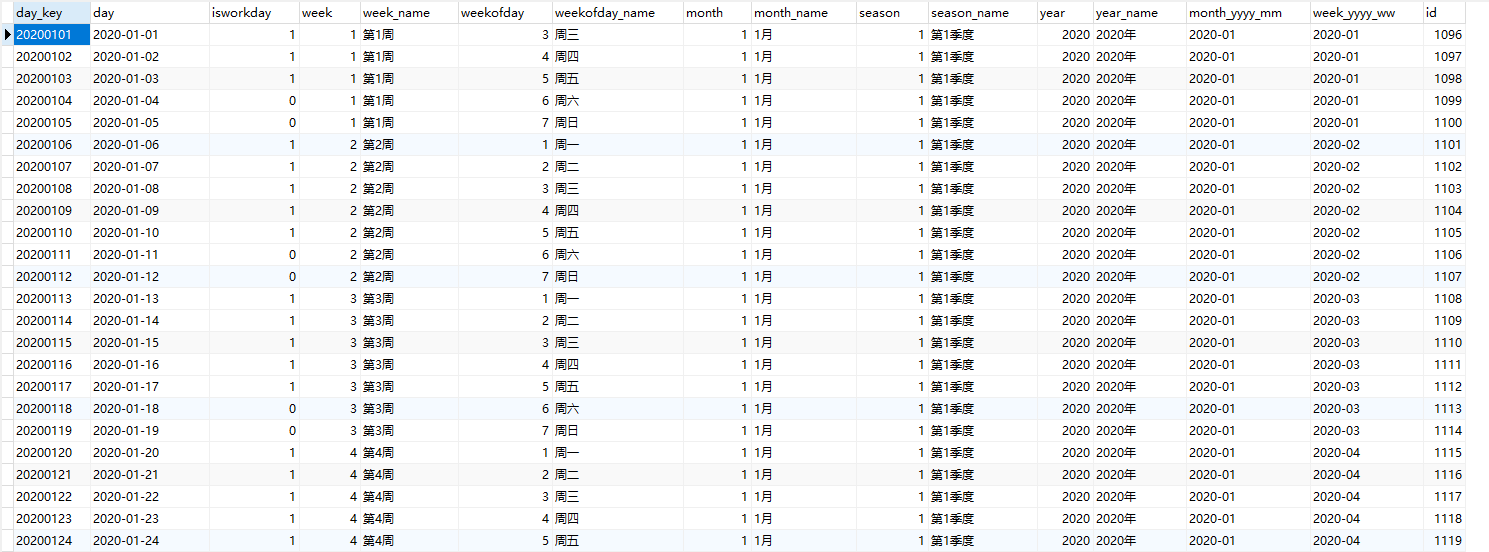Screen dimensions: 1489x552
Task: Select the id cell 1100
Action: [x=1444, y=123]
